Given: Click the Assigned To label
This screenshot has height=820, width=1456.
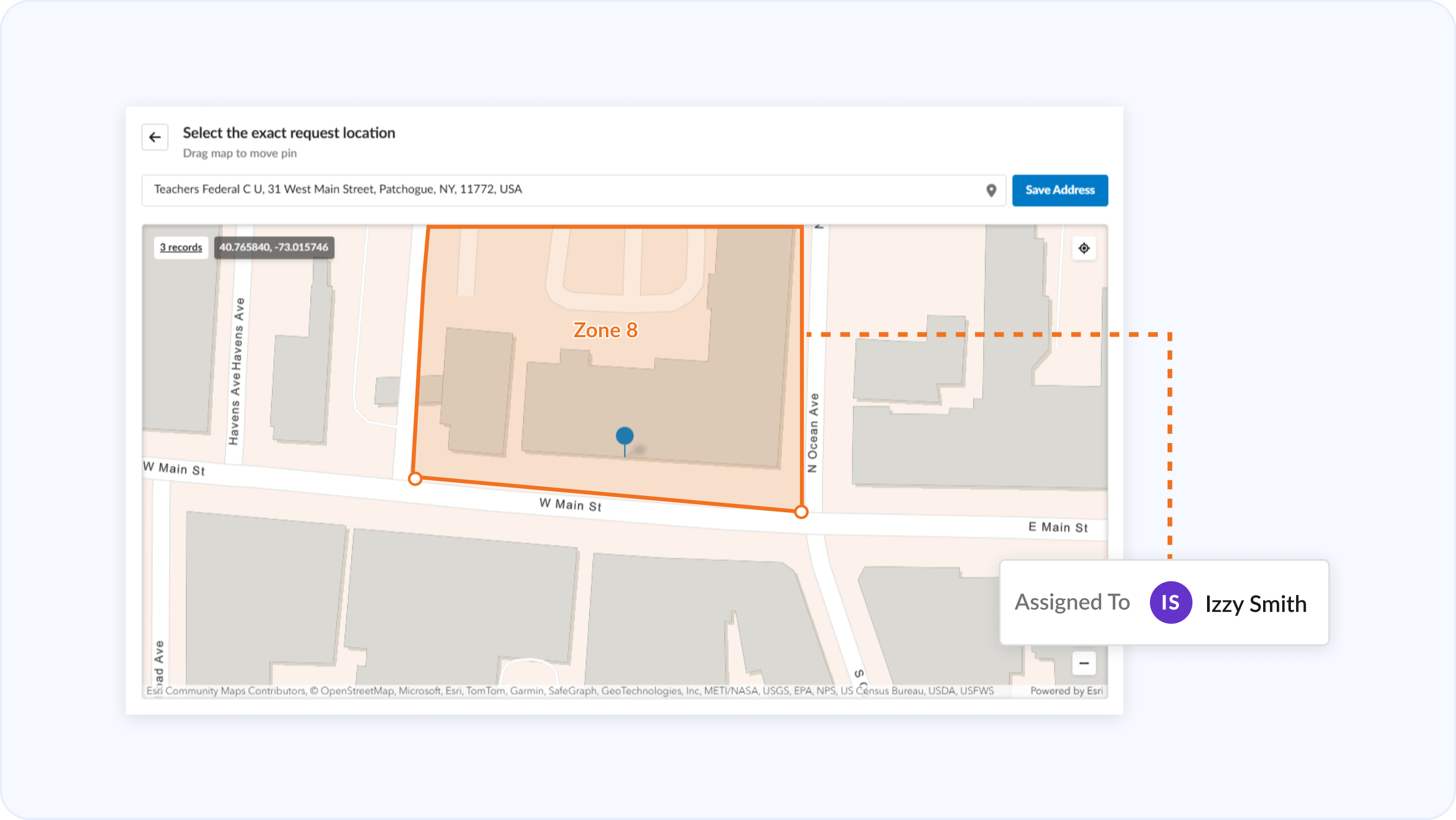Looking at the screenshot, I should click(x=1072, y=602).
